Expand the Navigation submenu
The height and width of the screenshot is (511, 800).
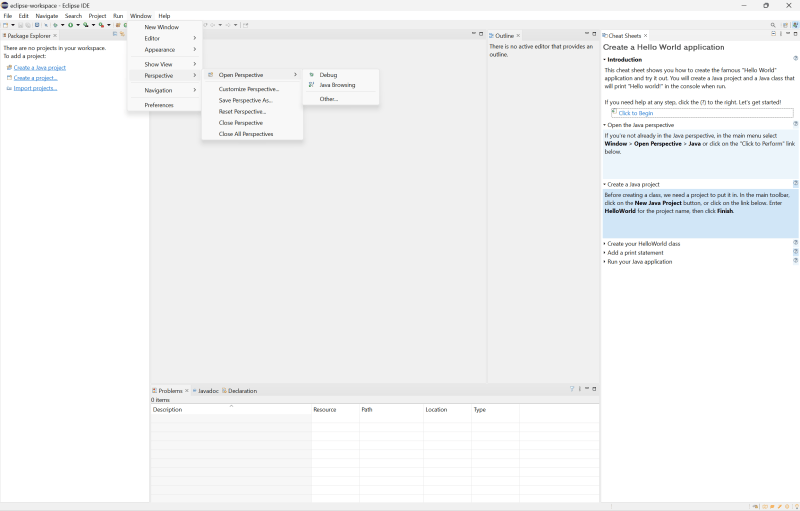click(165, 90)
